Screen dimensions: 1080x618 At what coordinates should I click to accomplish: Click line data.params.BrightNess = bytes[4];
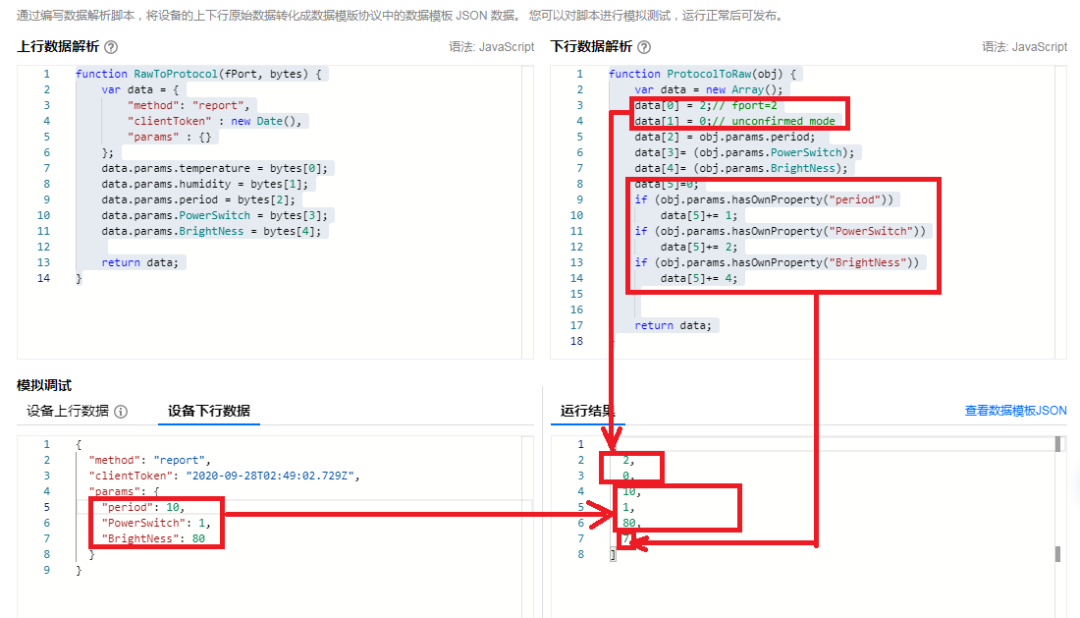tap(211, 231)
